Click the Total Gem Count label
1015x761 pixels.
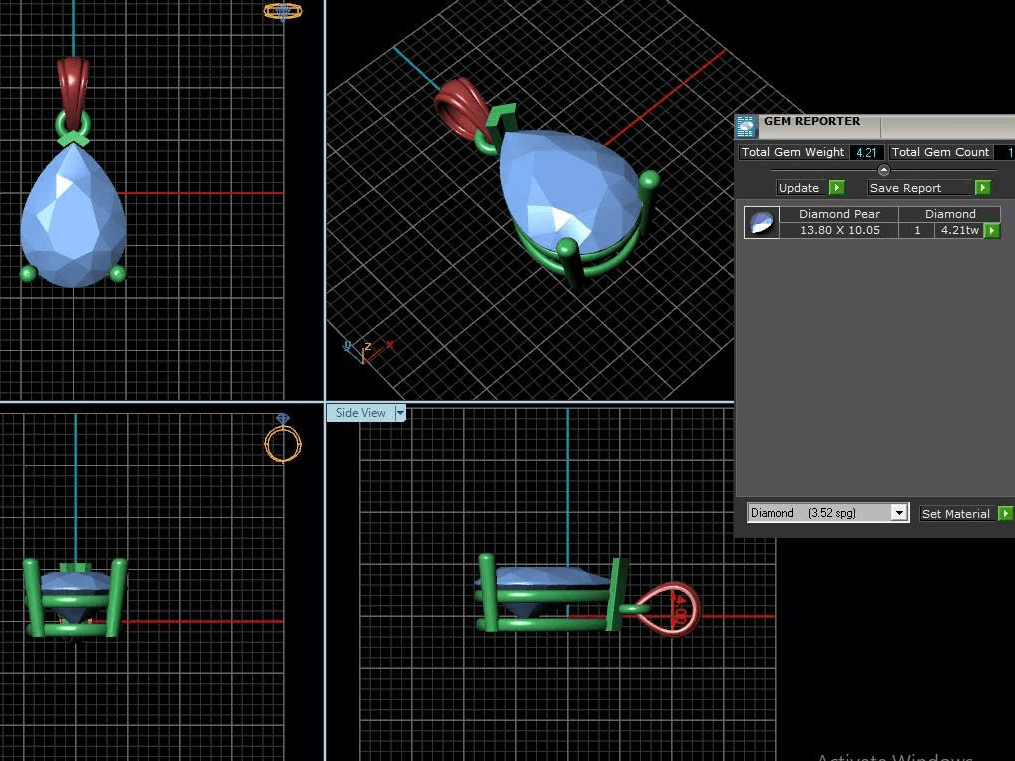click(x=940, y=152)
